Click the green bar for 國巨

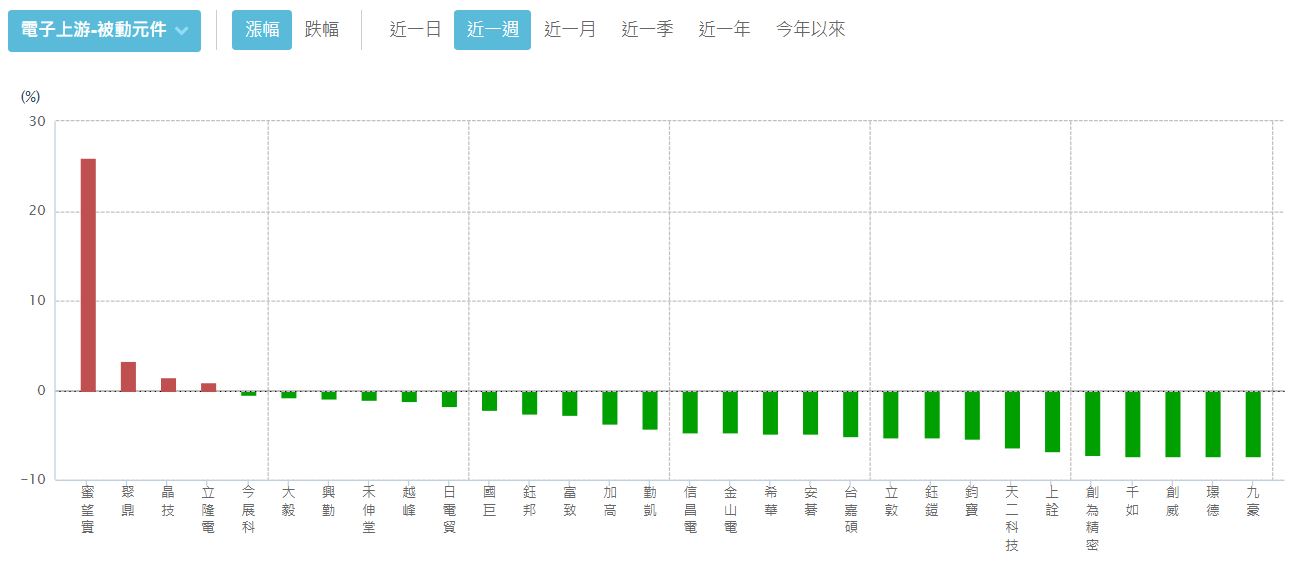point(490,401)
